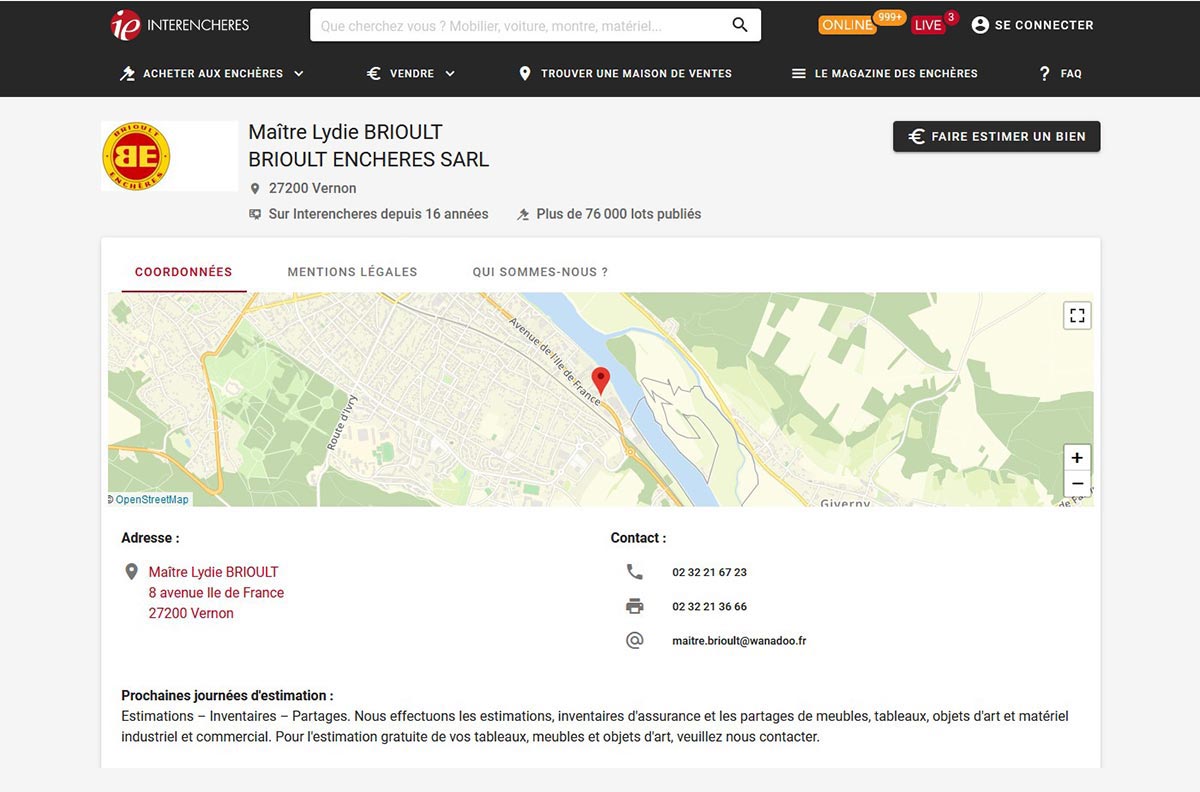Toggle map fullscreen view
The height and width of the screenshot is (792, 1200).
(x=1077, y=316)
